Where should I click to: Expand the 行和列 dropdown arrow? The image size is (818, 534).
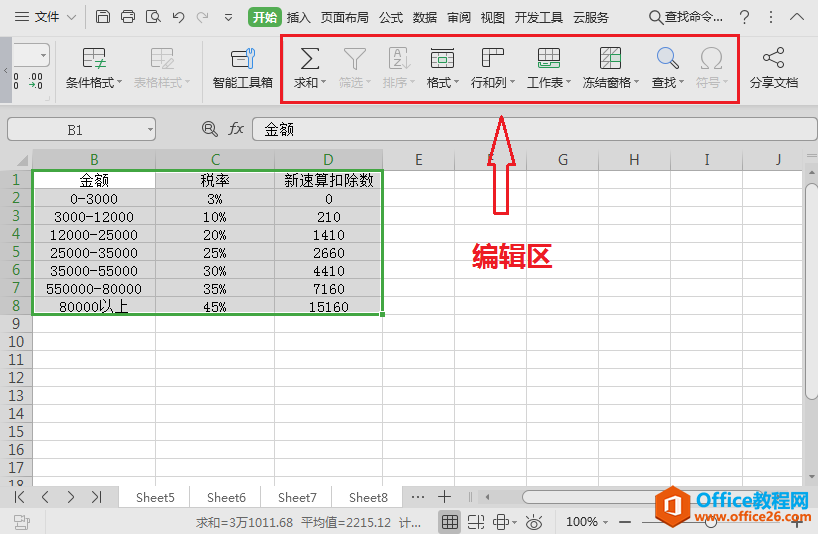tap(512, 82)
